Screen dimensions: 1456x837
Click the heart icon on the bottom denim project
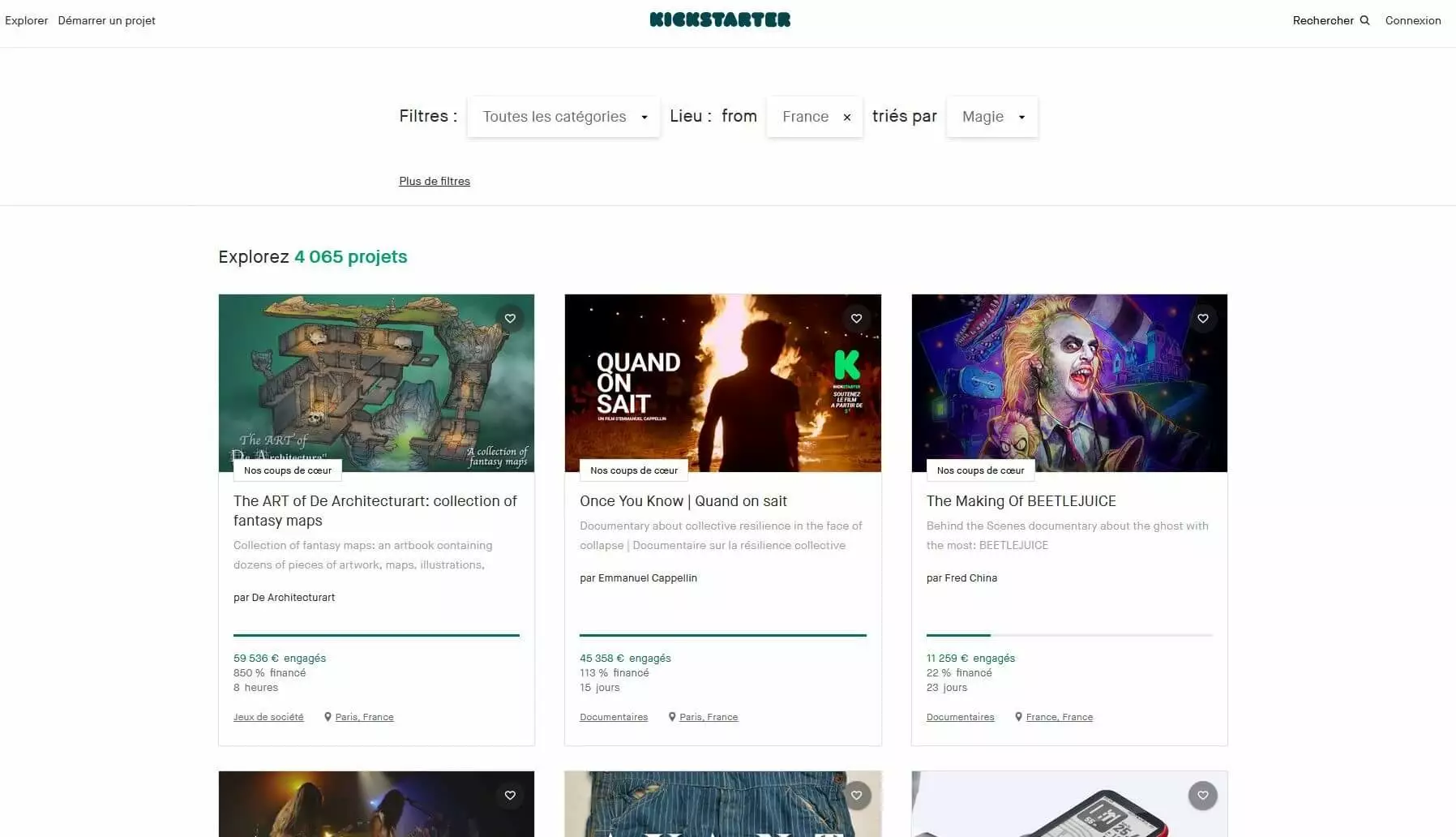(x=857, y=796)
